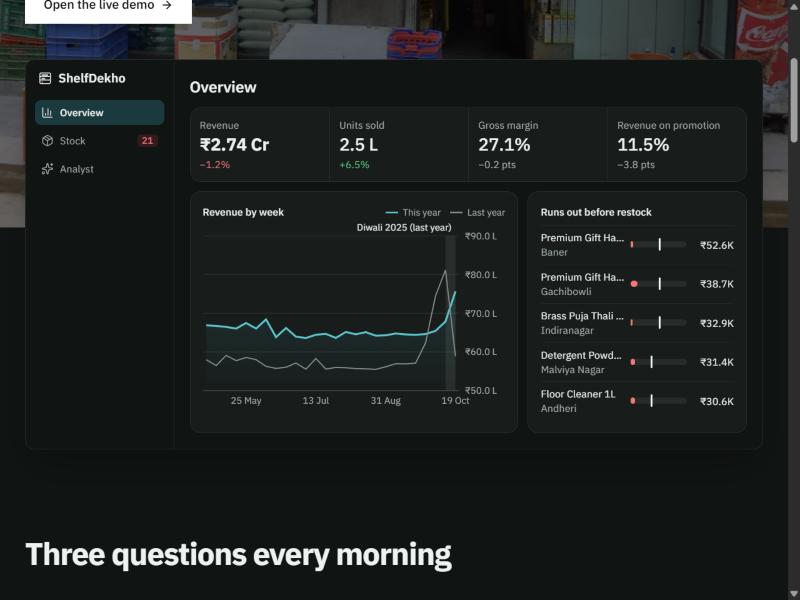The width and height of the screenshot is (800, 600).
Task: Click the scrollbar down arrow
Action: [794, 594]
